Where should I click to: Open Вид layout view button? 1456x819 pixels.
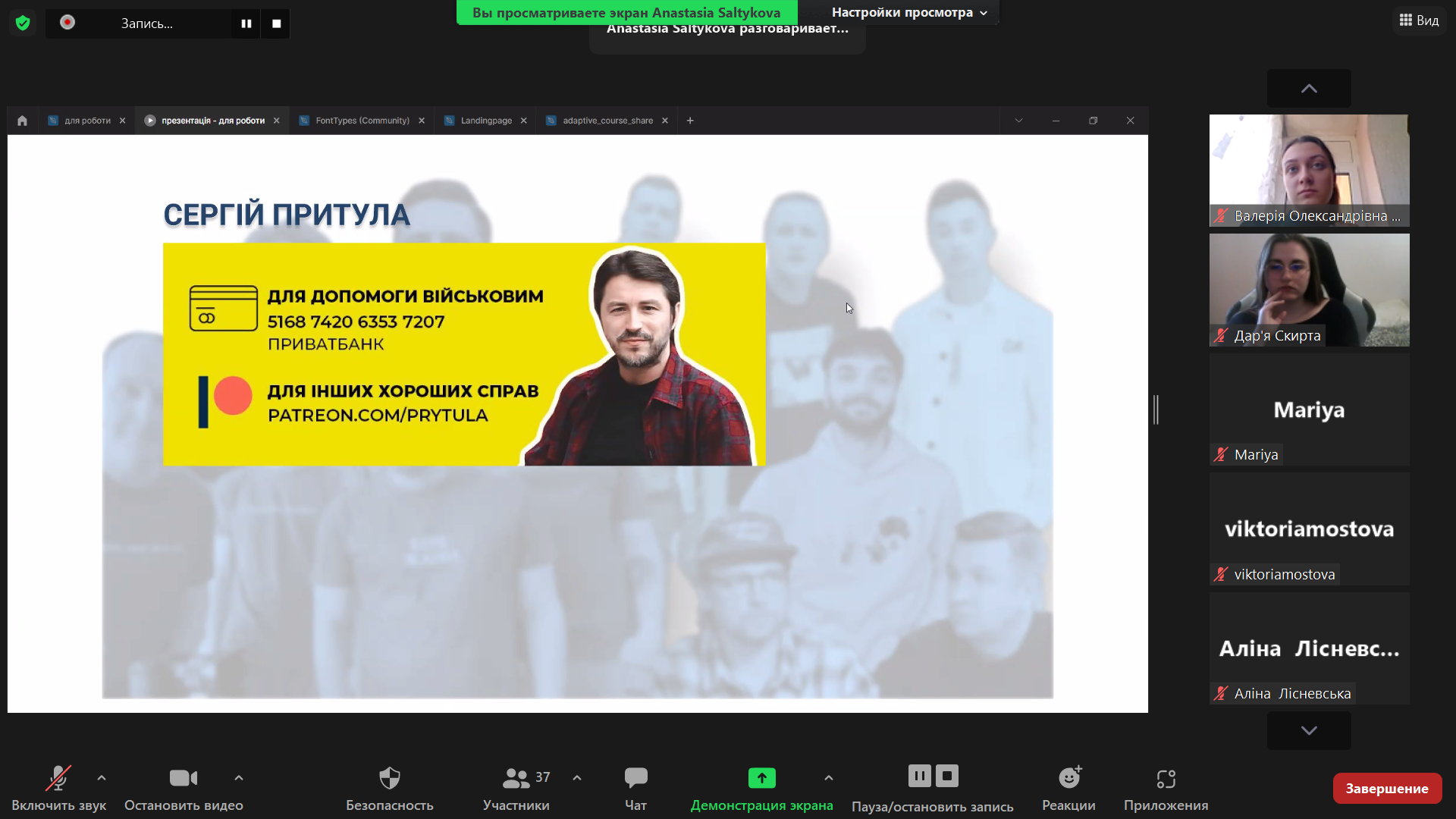1419,20
